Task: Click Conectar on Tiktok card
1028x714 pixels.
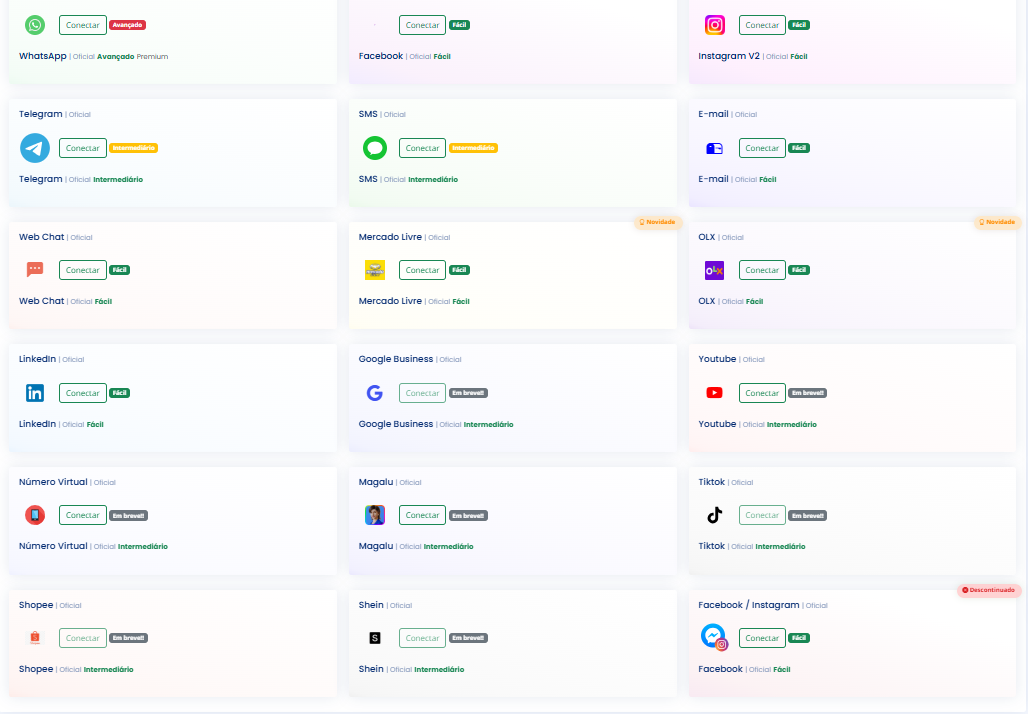Action: click(x=762, y=515)
